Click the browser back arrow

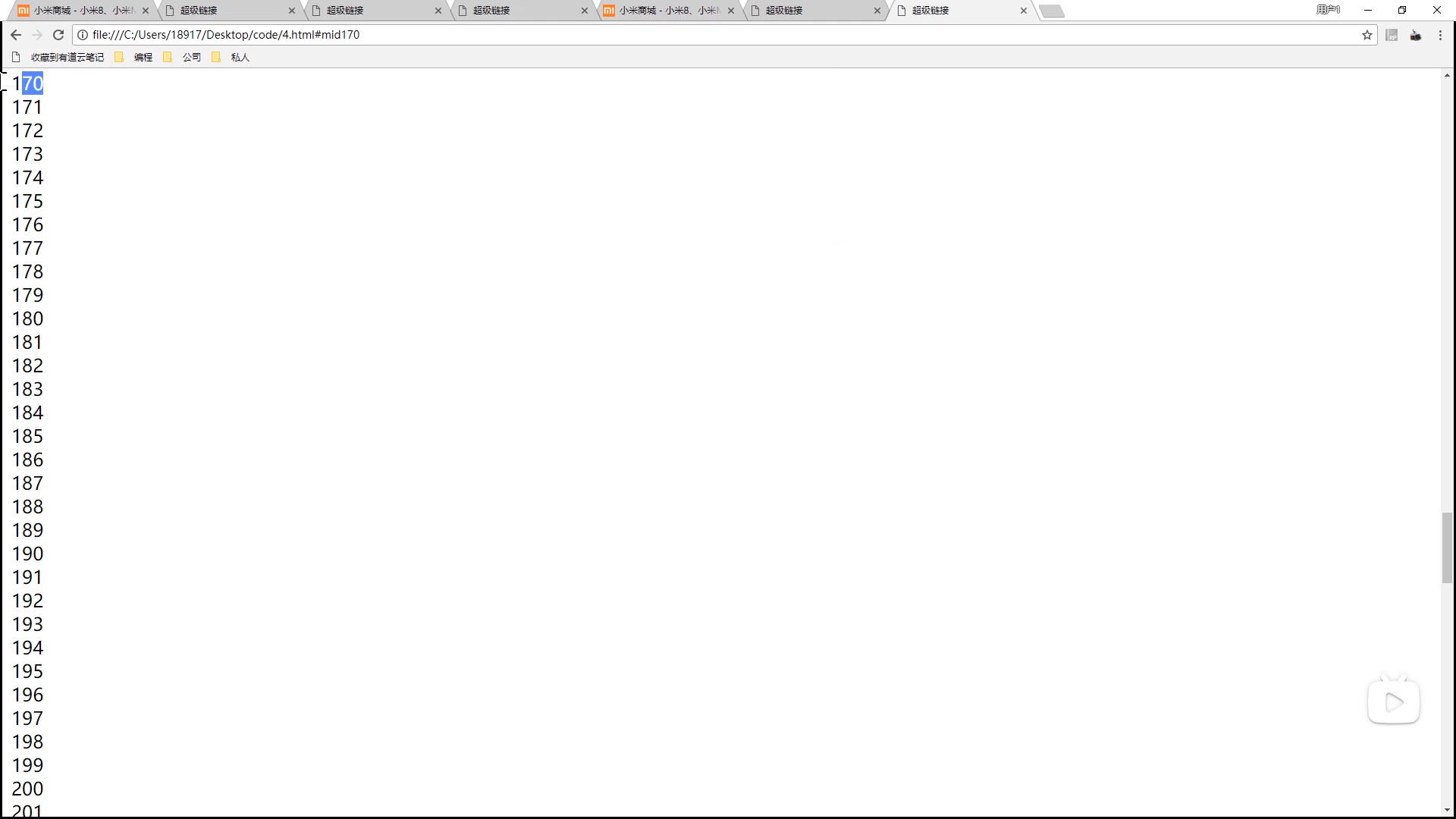16,35
